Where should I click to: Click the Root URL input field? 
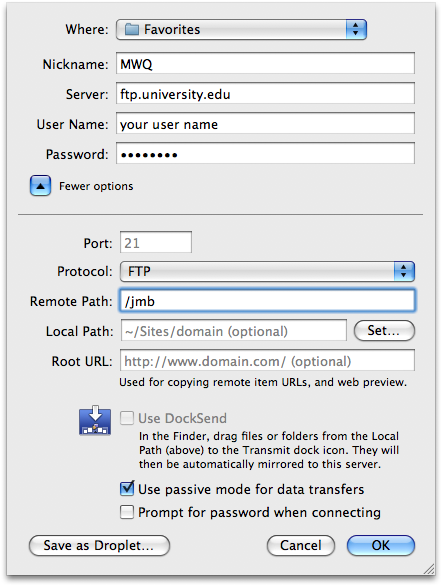[267, 360]
